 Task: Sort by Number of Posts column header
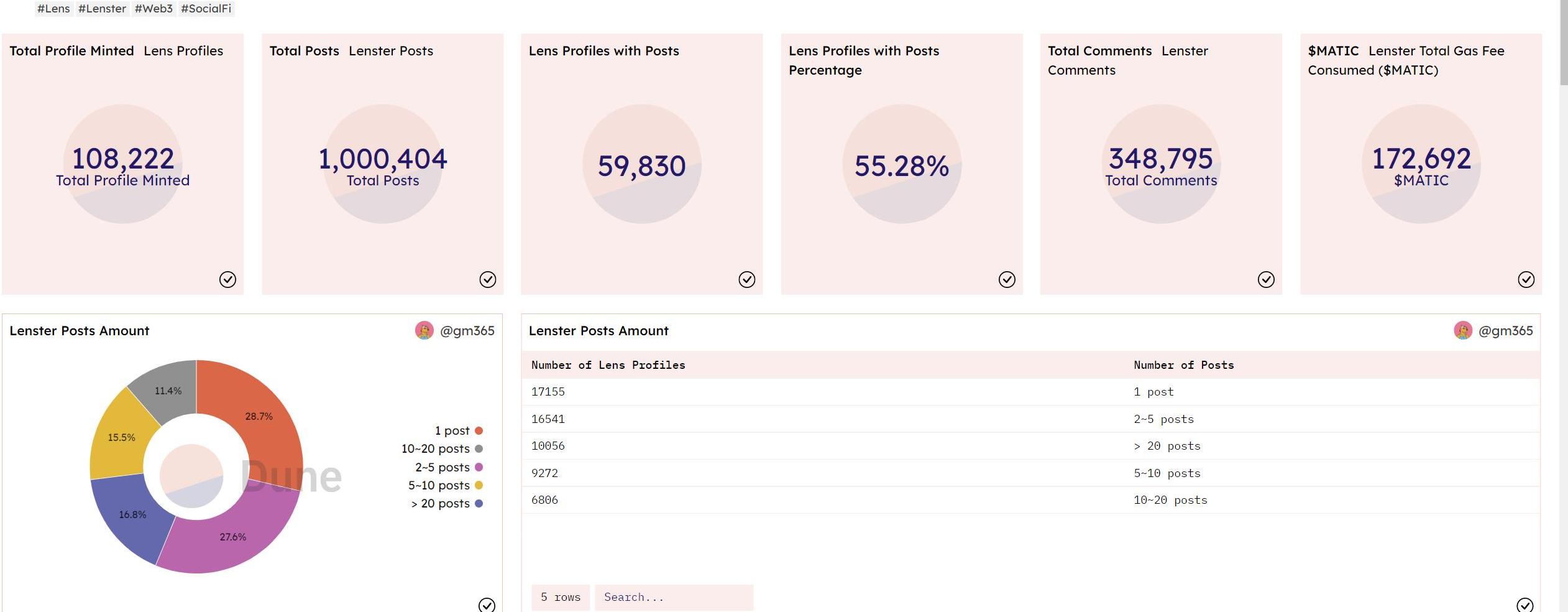coord(1183,365)
